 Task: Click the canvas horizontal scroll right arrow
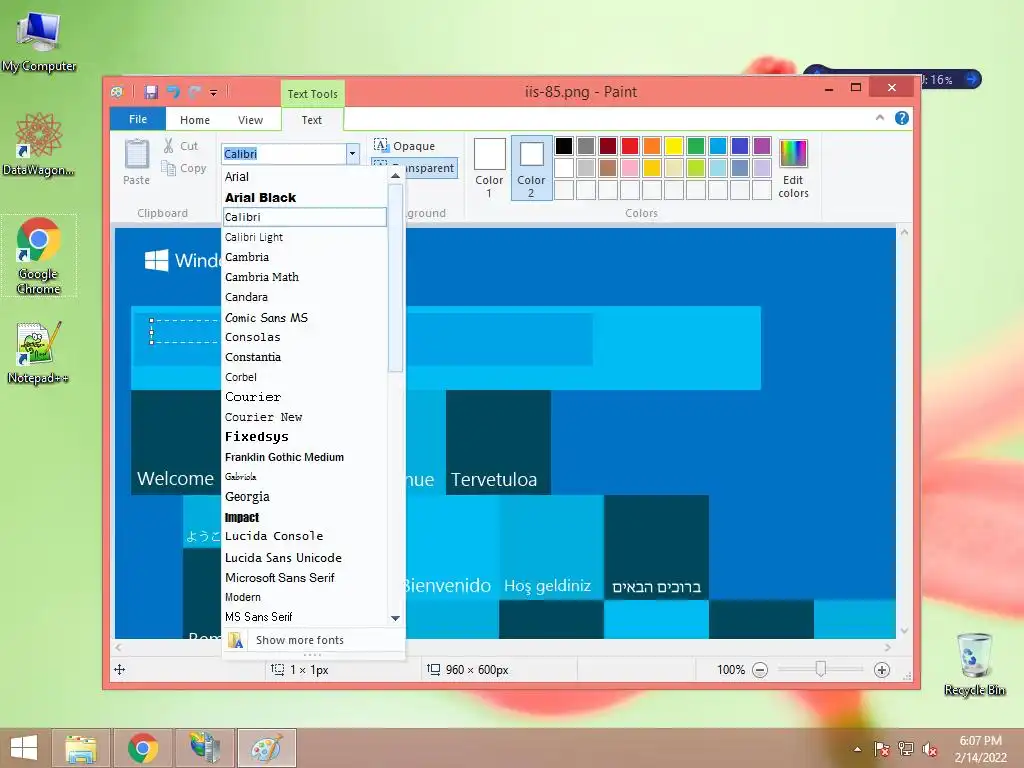coord(888,648)
